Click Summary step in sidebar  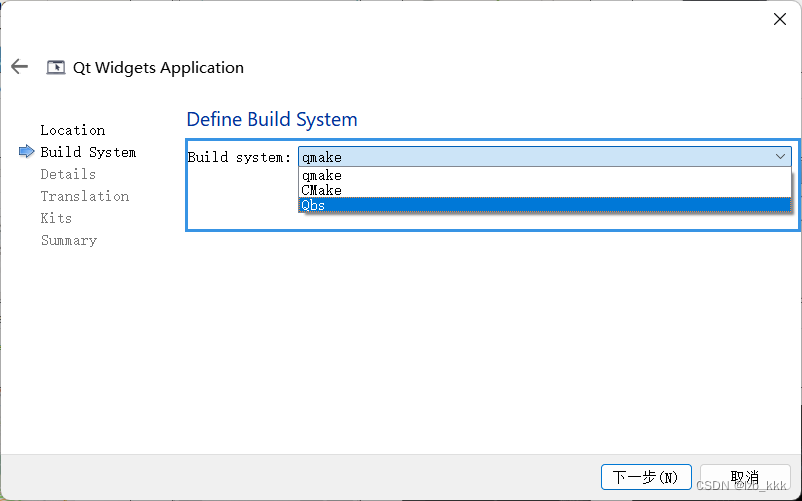click(69, 240)
